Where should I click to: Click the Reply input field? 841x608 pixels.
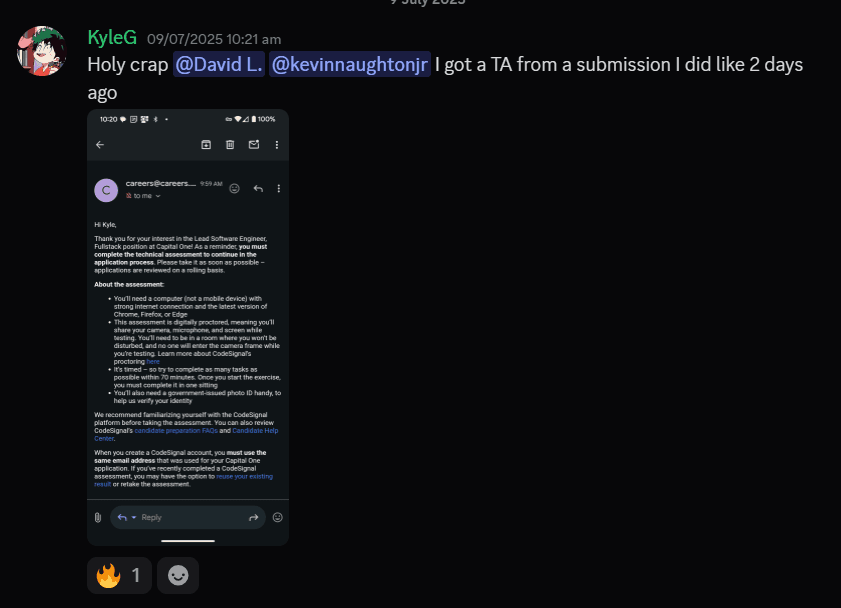(188, 517)
